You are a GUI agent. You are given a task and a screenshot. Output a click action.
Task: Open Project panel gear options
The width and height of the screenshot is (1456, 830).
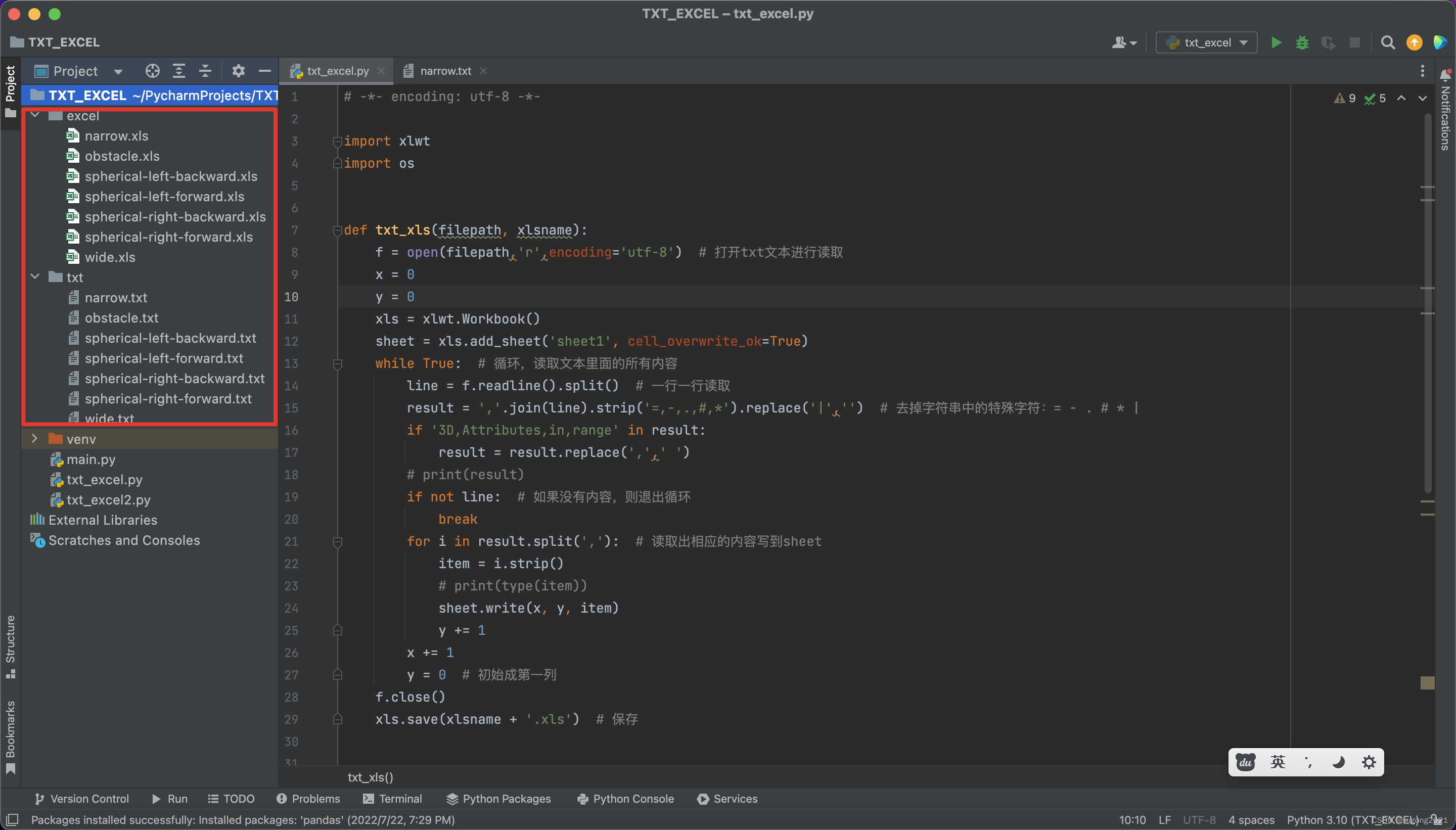tap(238, 71)
